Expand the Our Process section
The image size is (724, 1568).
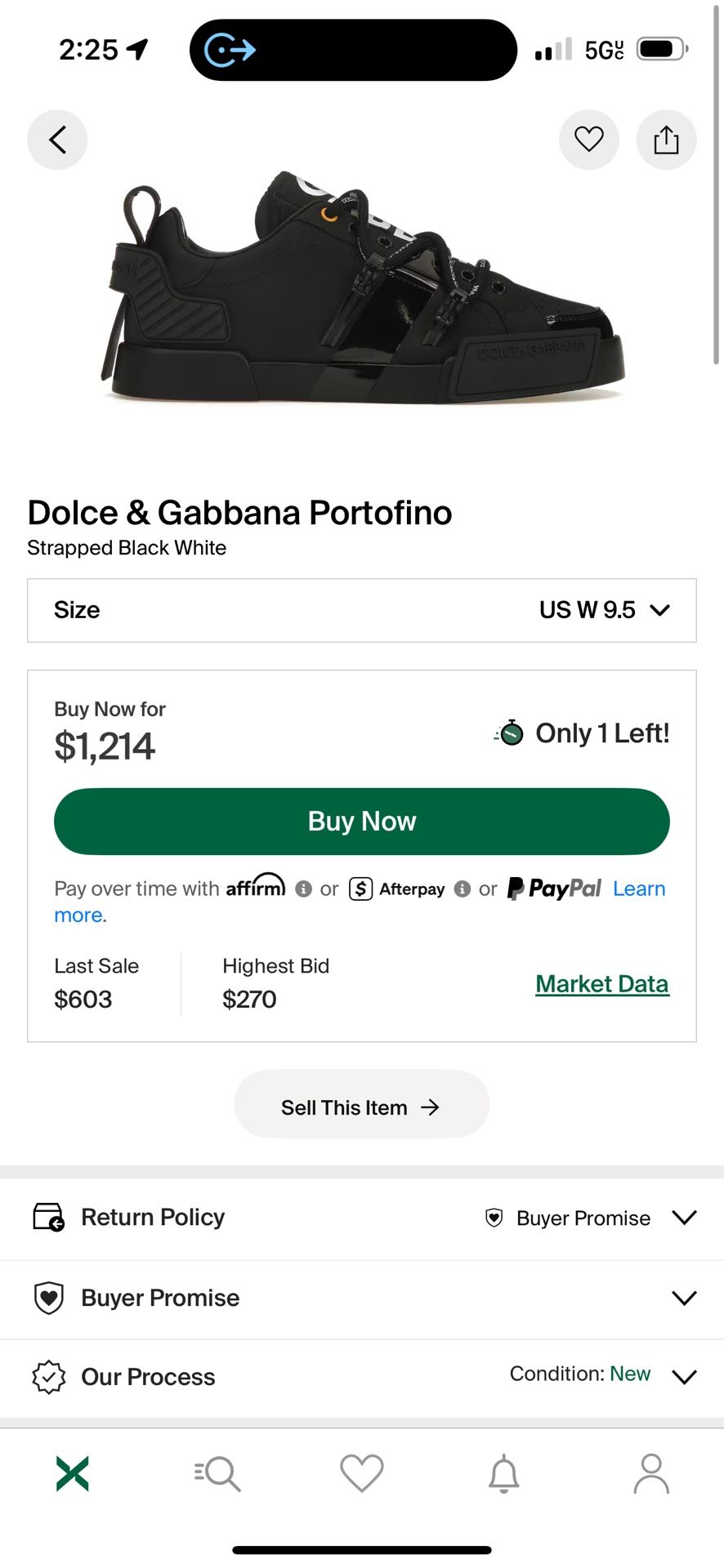(361, 1377)
